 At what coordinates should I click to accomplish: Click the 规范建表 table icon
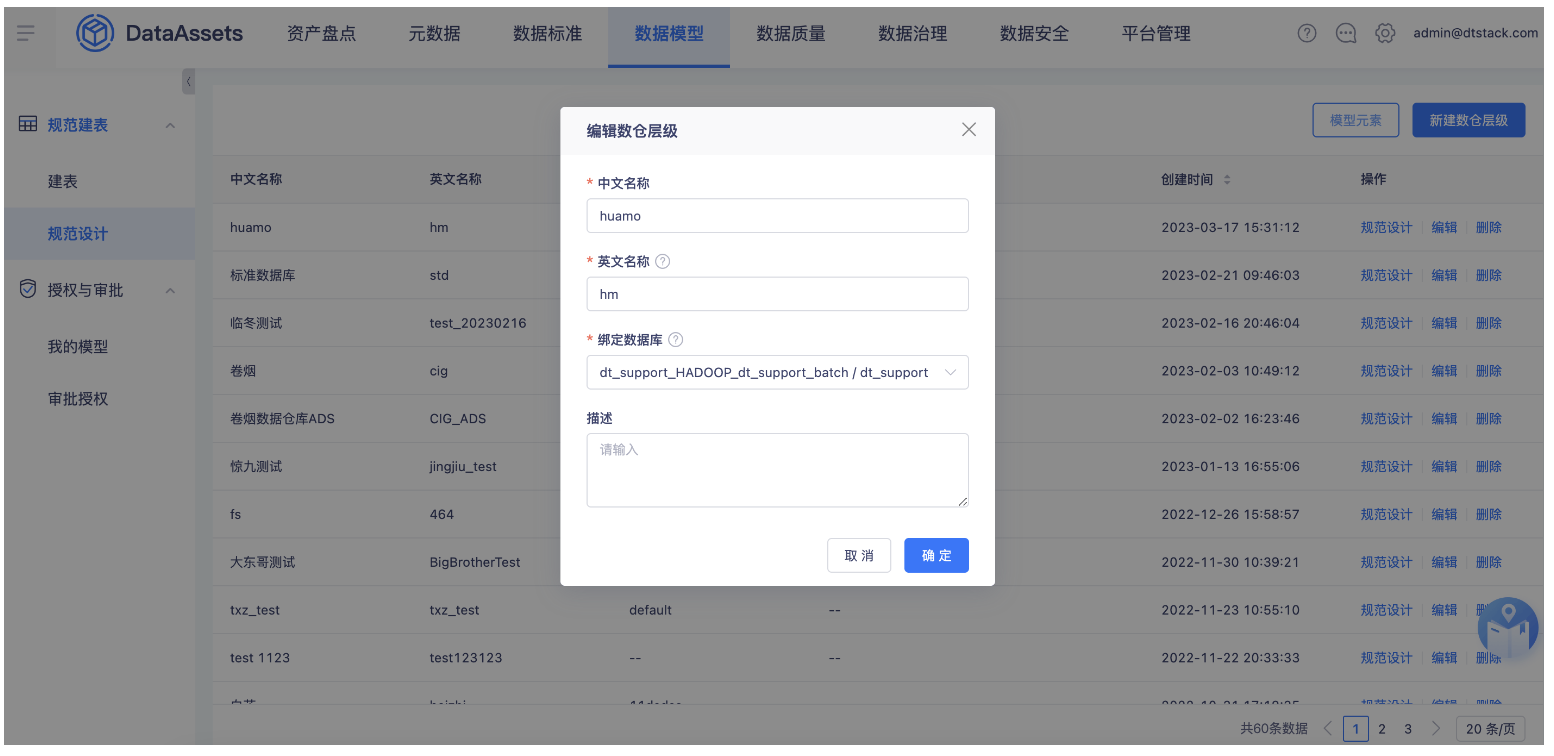click(x=28, y=125)
